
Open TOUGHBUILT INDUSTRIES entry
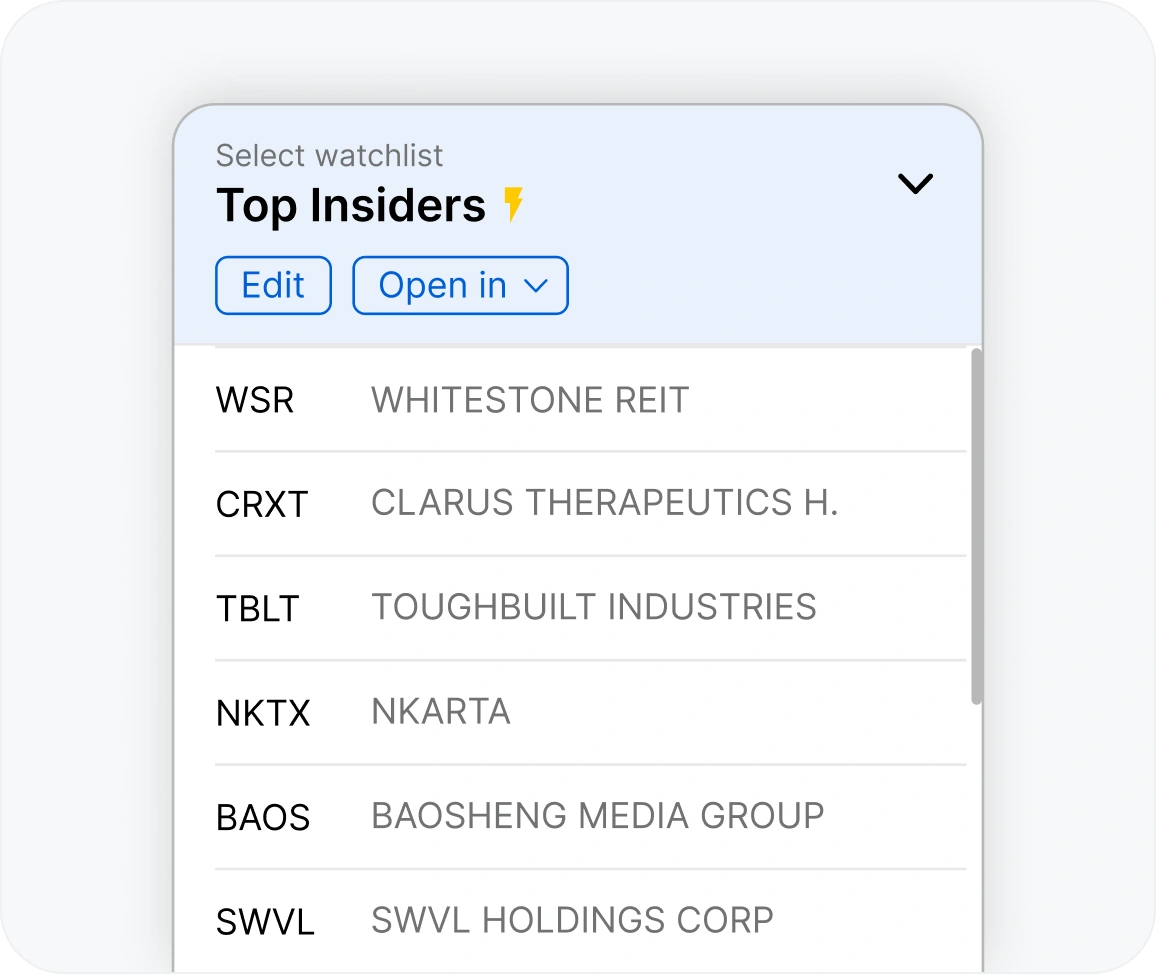click(594, 607)
